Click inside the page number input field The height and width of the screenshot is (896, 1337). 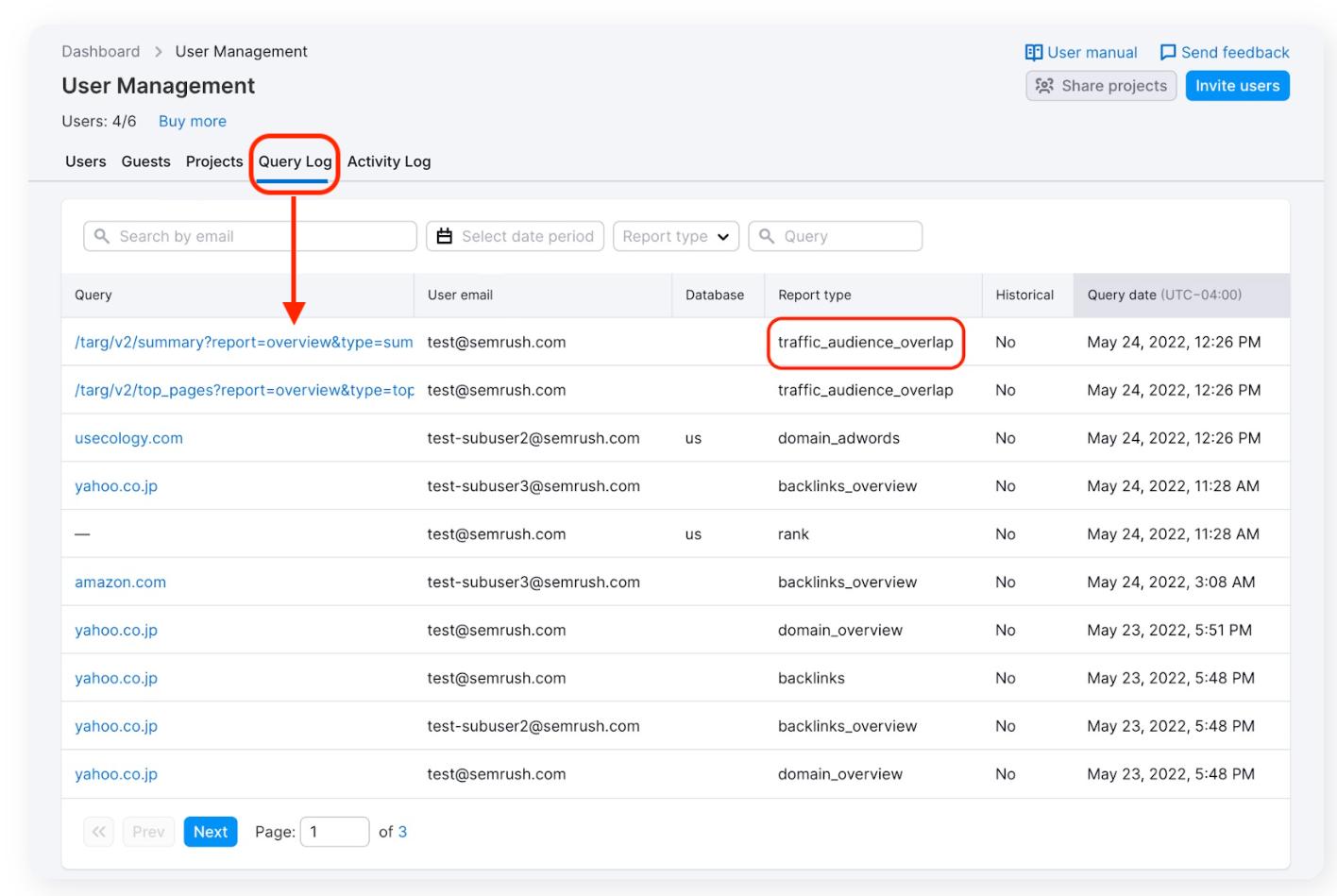334,831
